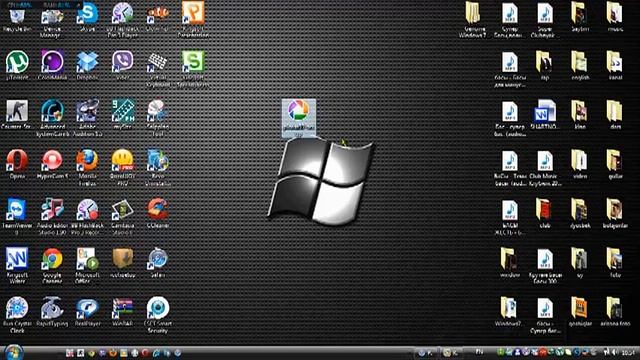The image size is (640, 360).
Task: Open the Microsoft Office shortcut
Action: 87,265
